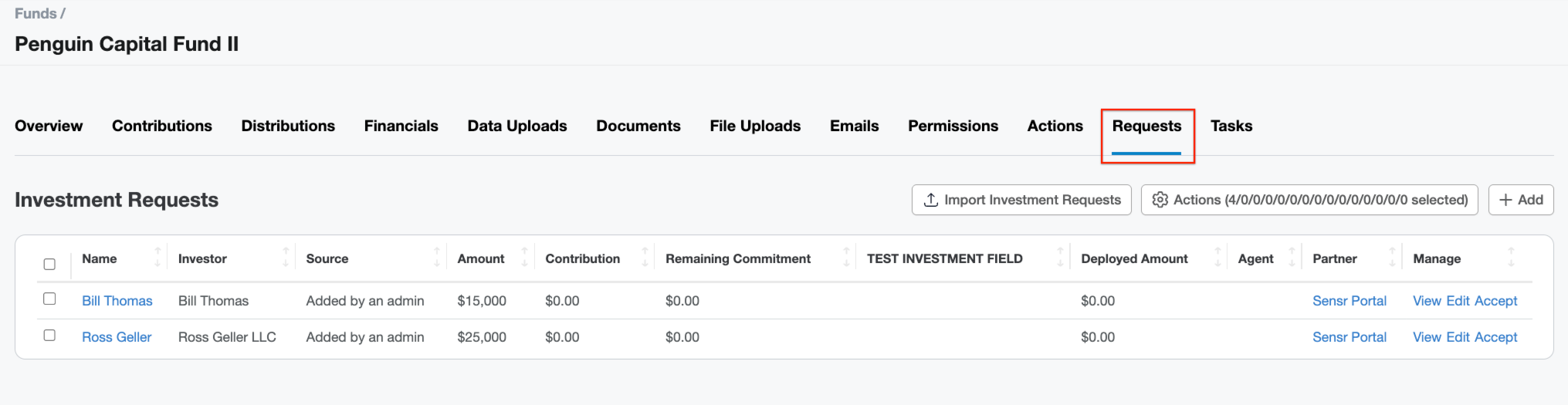Click the upload icon on Import Investment Requests
Screen dimensions: 1568x405
tap(931, 200)
